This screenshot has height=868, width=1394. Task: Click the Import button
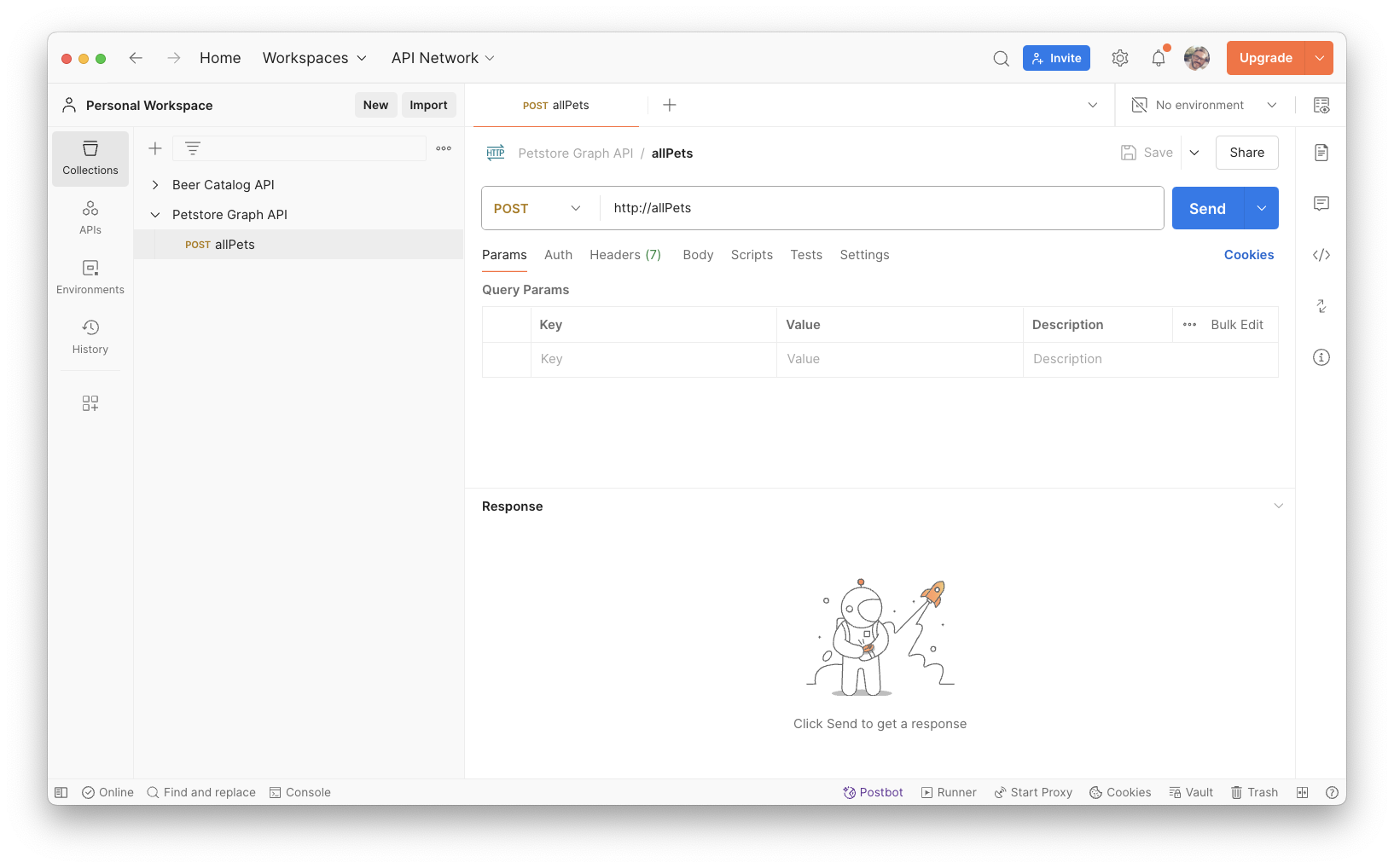429,105
